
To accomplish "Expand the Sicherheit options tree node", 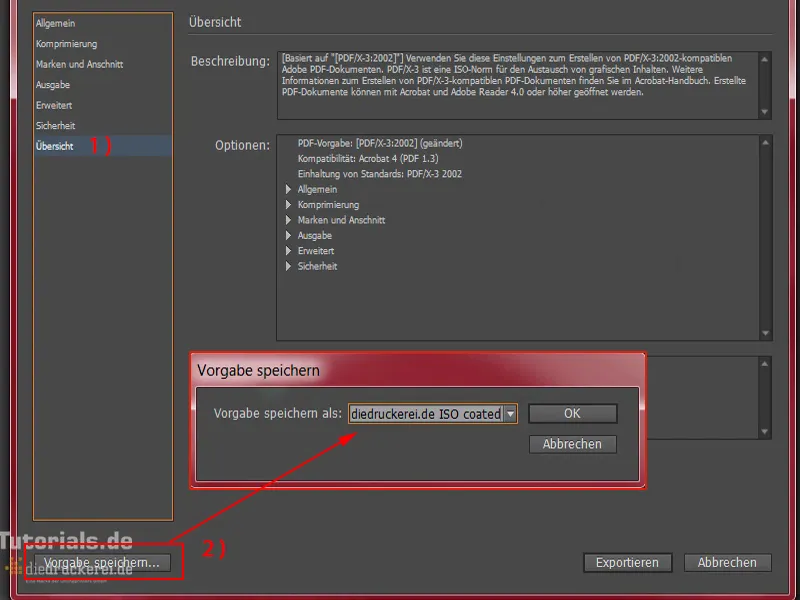I will click(x=288, y=266).
